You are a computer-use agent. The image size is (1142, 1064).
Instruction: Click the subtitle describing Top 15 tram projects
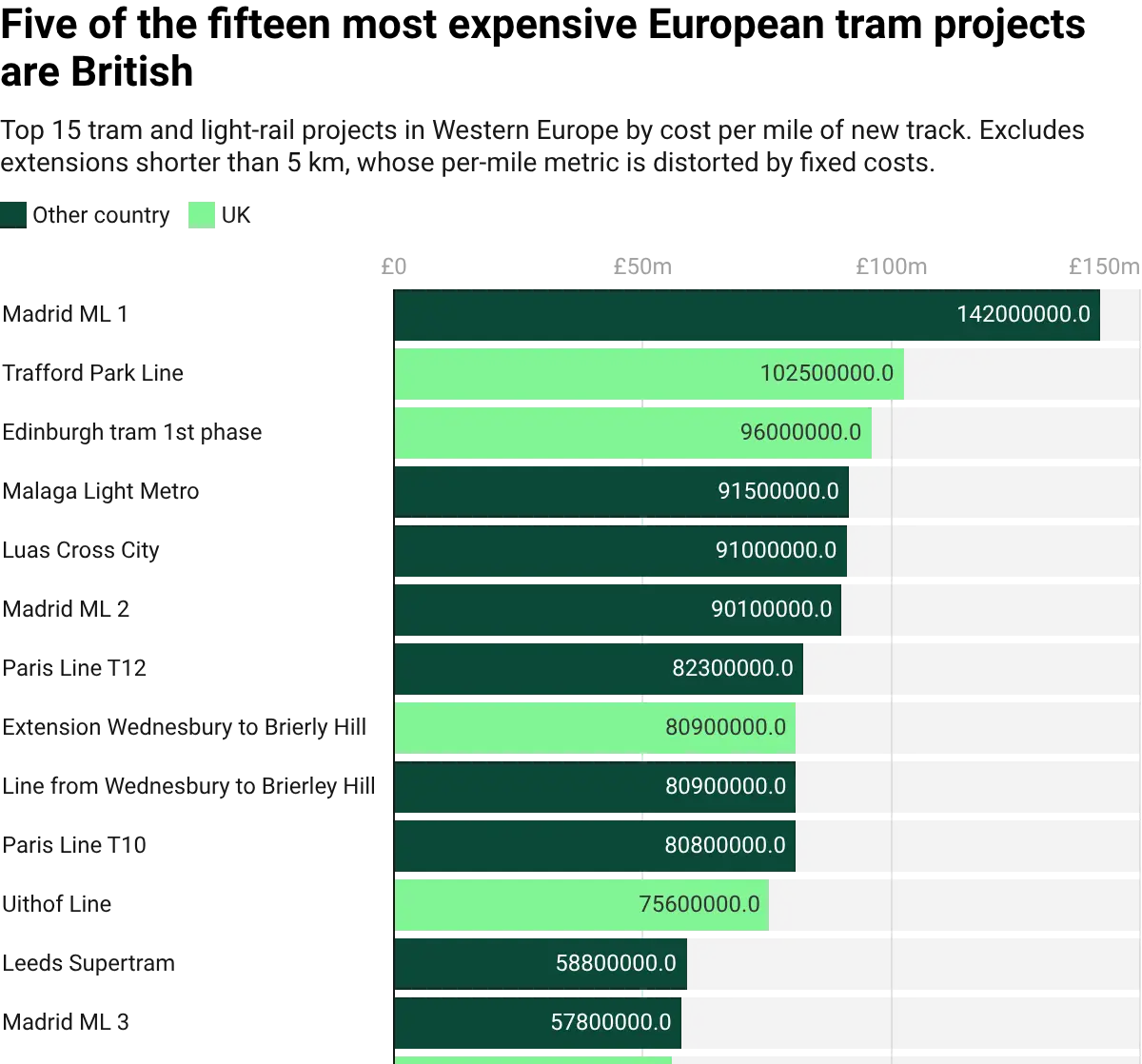pos(542,147)
